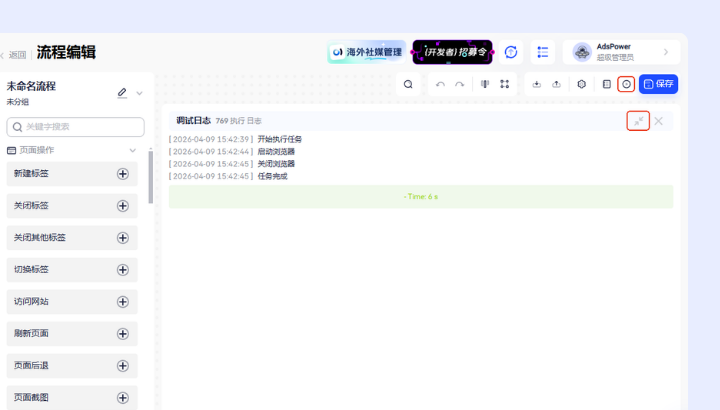Image resolution: width=720 pixels, height=410 pixels.
Task: Redo the last flow edit
Action: tap(460, 84)
